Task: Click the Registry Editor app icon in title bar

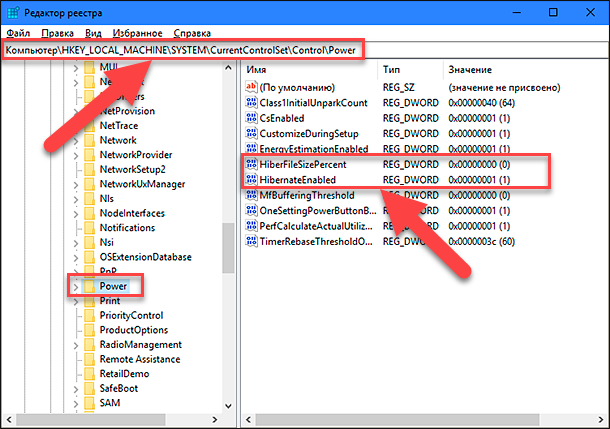Action: pyautogui.click(x=12, y=12)
